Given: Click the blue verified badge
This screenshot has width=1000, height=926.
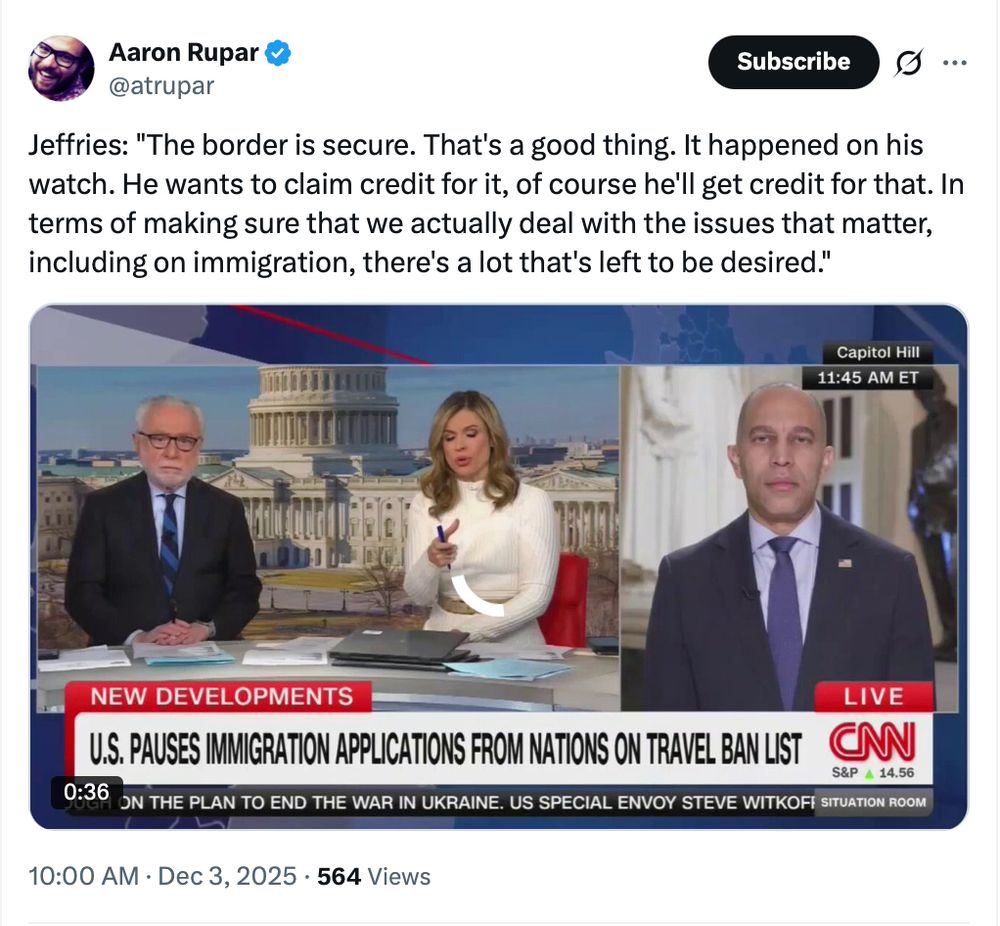Looking at the screenshot, I should [278, 52].
